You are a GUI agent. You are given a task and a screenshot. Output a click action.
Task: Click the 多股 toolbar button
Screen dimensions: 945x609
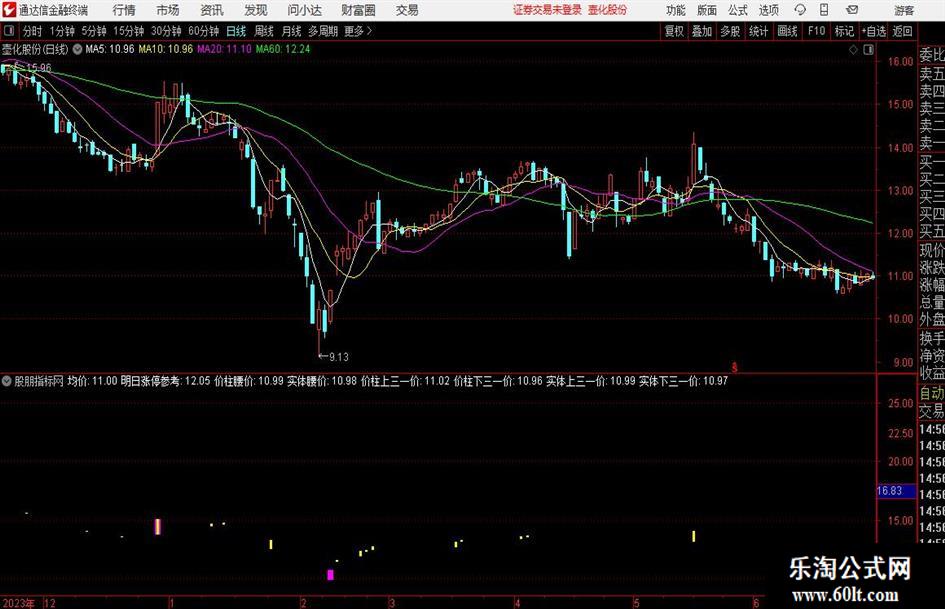pos(730,31)
